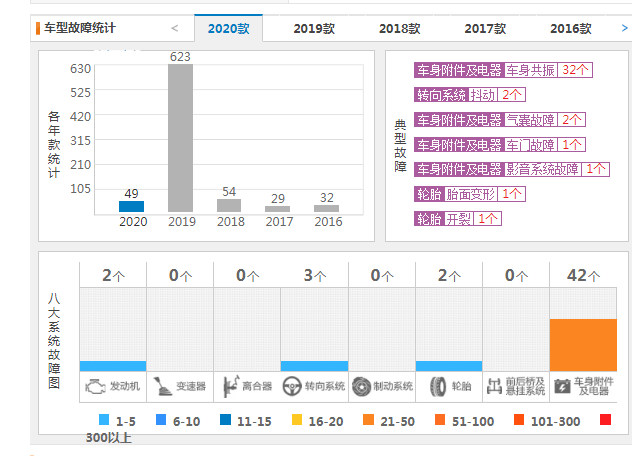
Task: Click the blue 2020 bar in chart
Action: pos(131,206)
